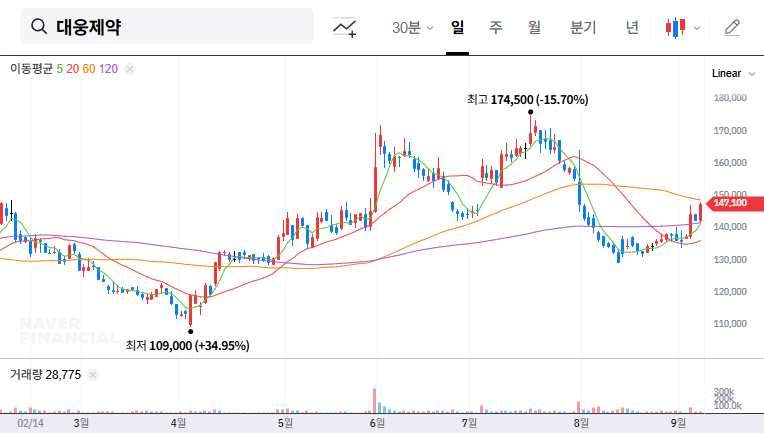Select the pencil drawing tool
Image resolution: width=764 pixels, height=433 pixels.
732,28
